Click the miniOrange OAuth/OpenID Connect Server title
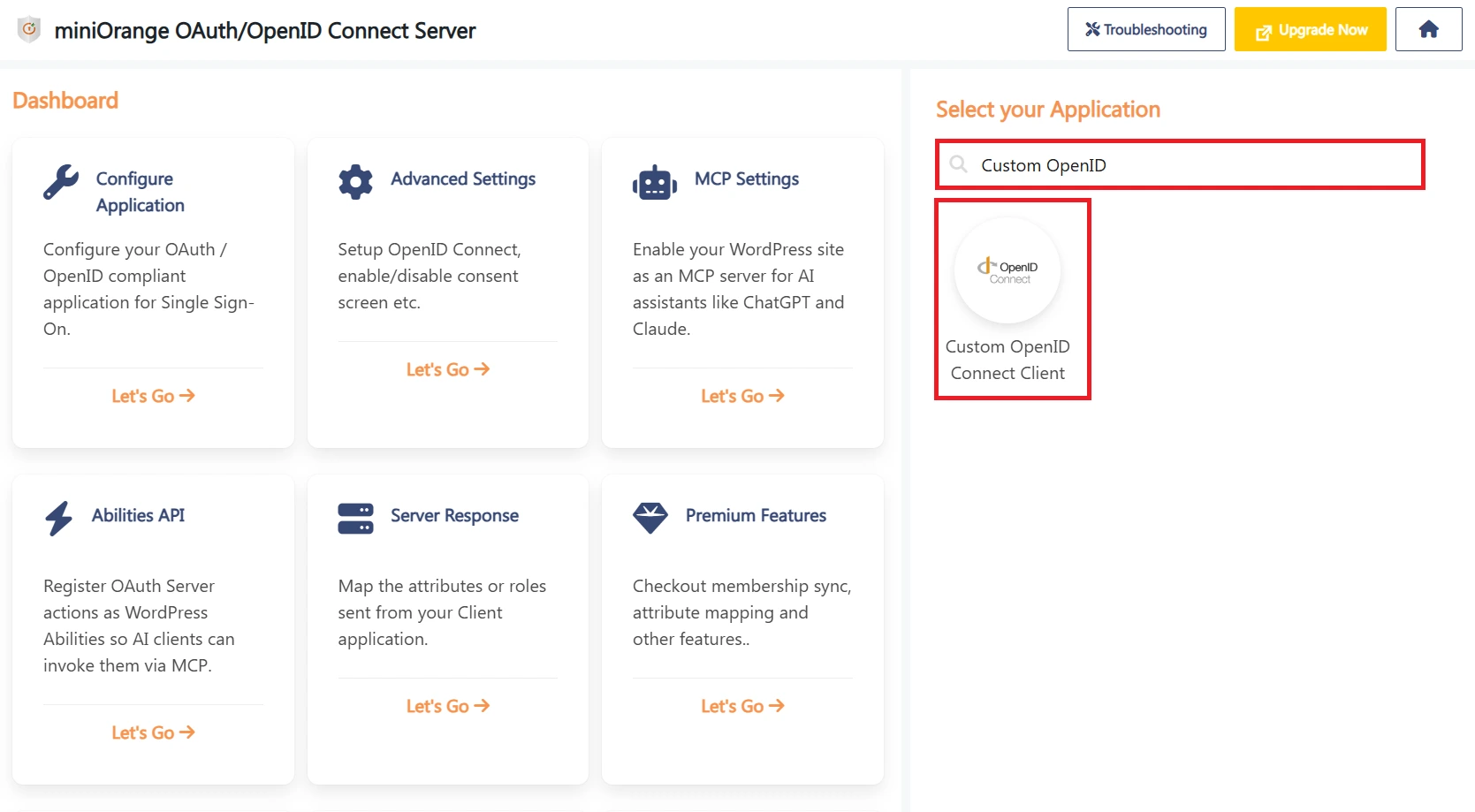1475x812 pixels. (x=265, y=31)
